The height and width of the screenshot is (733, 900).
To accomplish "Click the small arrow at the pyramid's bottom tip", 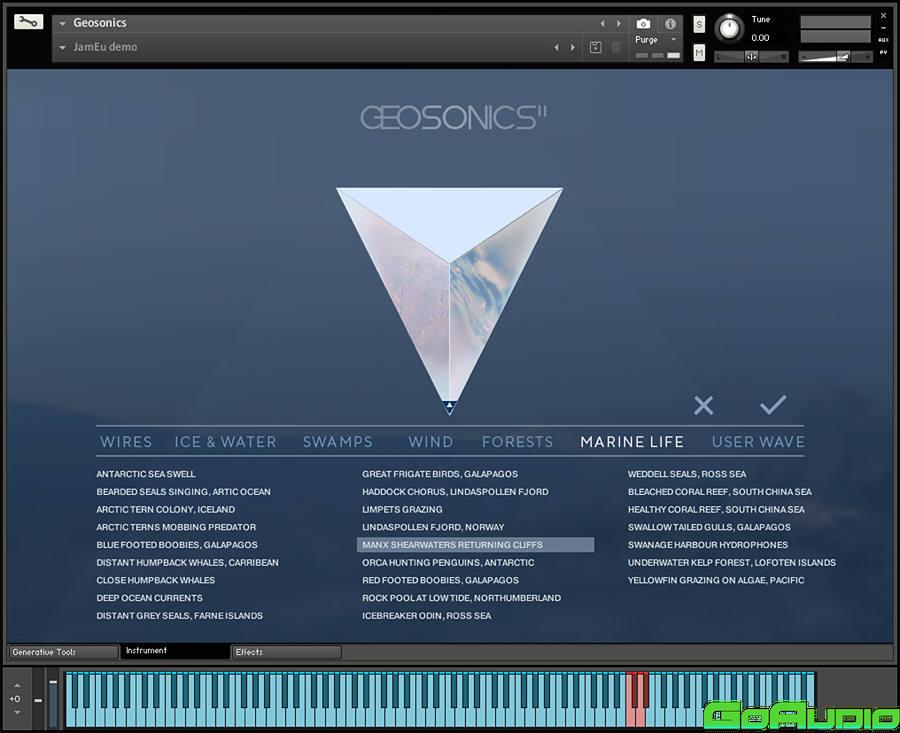I will tap(449, 406).
